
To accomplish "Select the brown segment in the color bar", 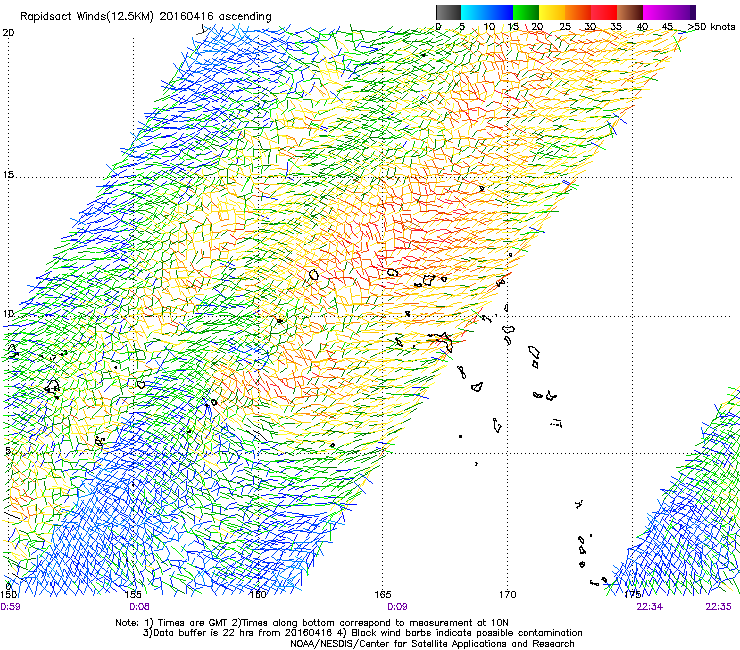I will coord(630,12).
